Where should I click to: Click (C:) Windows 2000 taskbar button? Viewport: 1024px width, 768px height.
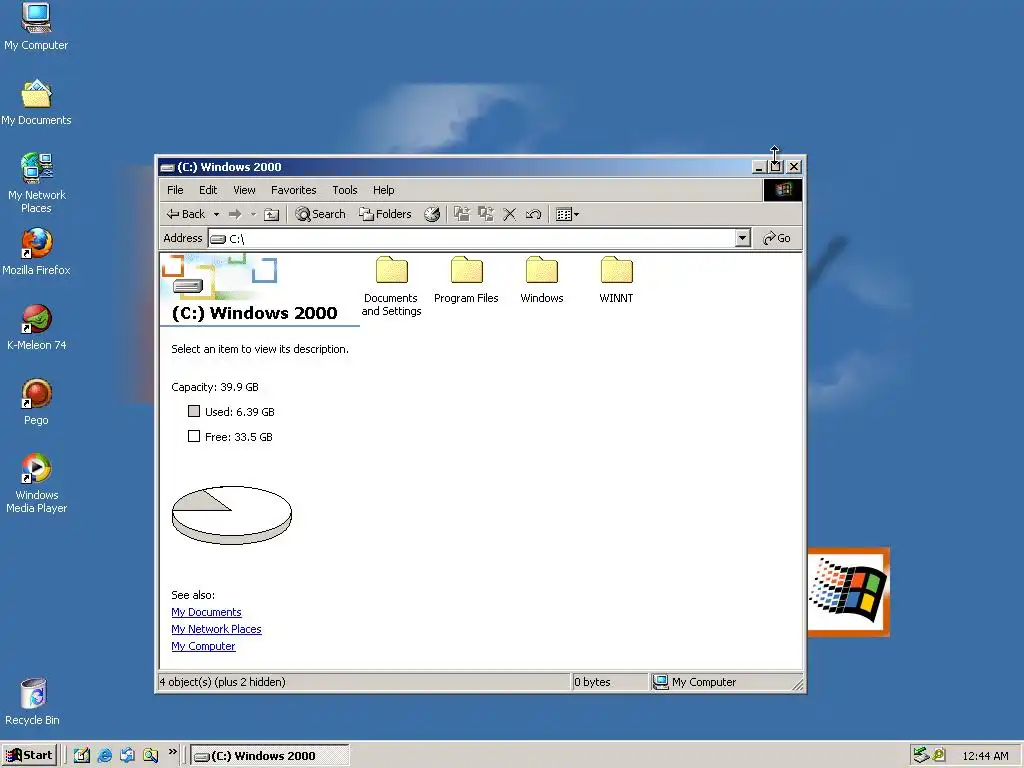270,756
